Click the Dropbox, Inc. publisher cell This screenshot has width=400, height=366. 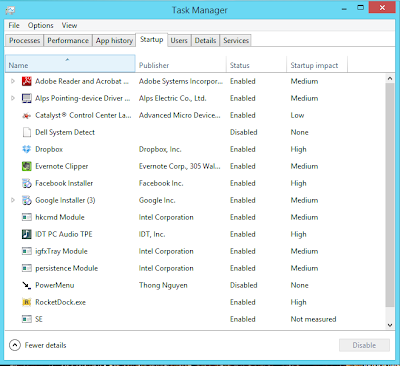point(160,149)
